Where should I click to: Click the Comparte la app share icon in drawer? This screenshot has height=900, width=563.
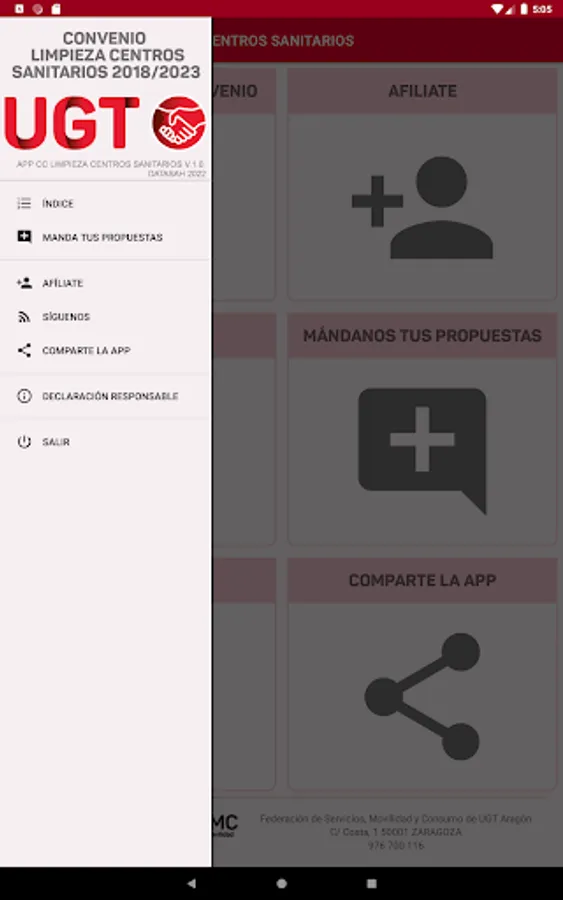pos(24,350)
